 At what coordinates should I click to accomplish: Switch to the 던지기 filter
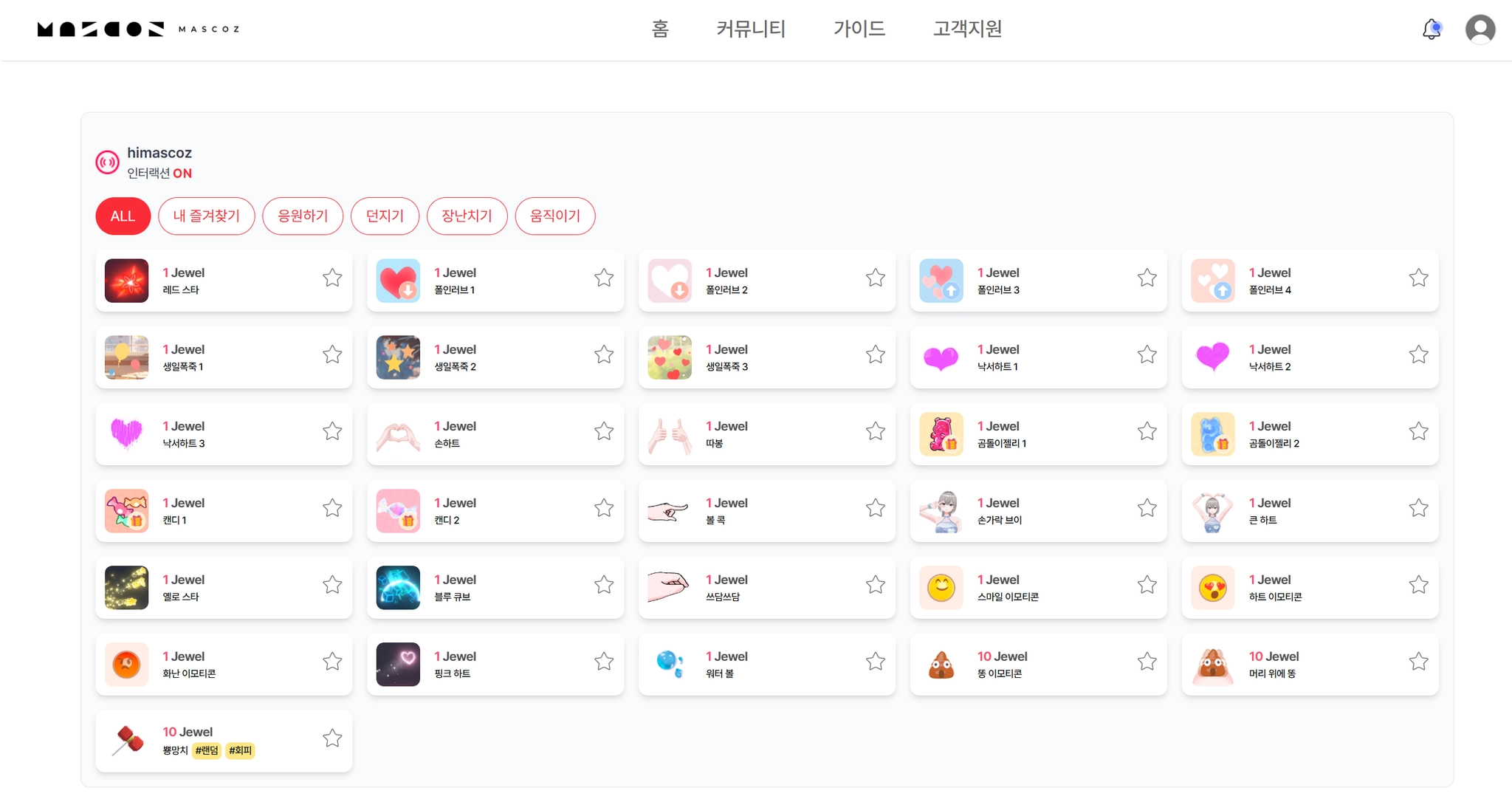385,216
